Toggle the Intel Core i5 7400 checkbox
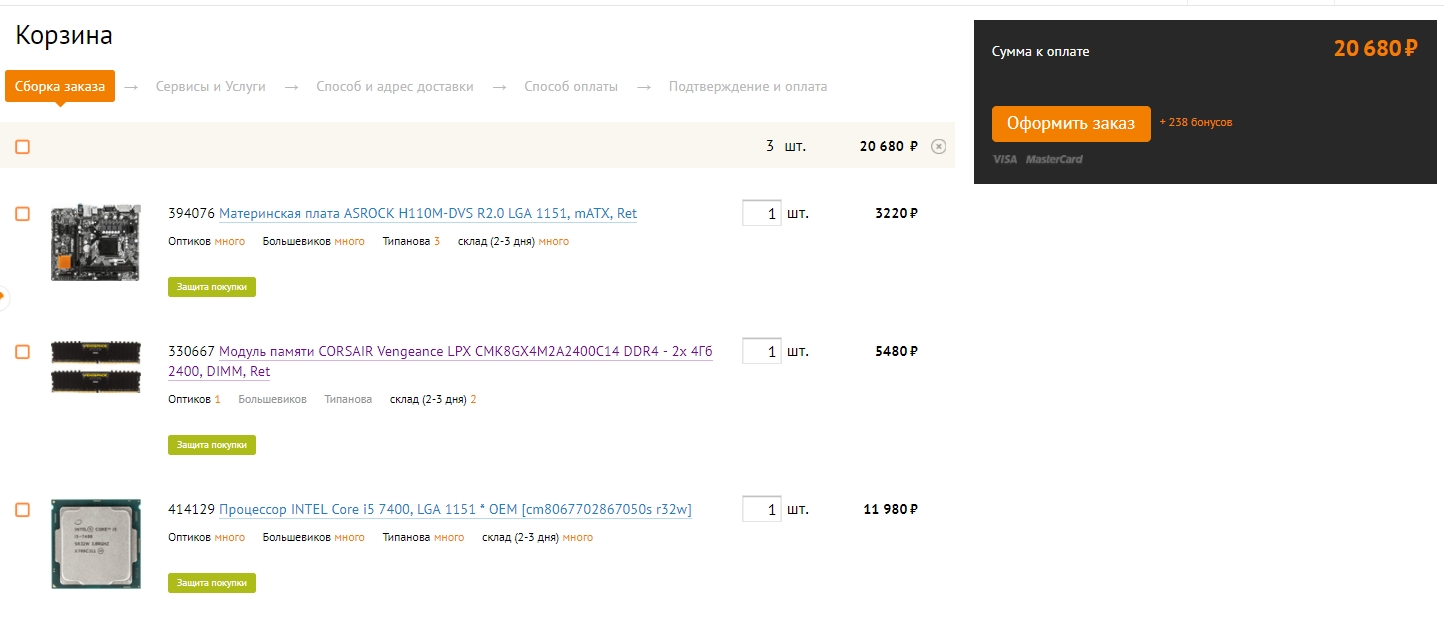Viewport: 1444px width, 620px height. (x=22, y=510)
